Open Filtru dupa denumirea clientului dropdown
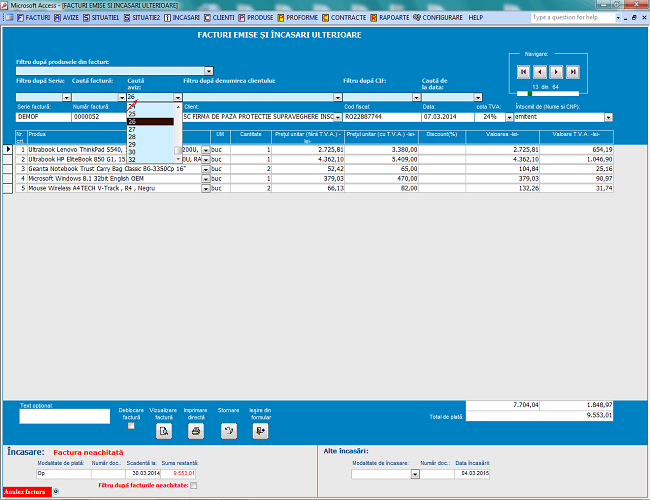This screenshot has height=500, width=650. (x=338, y=97)
